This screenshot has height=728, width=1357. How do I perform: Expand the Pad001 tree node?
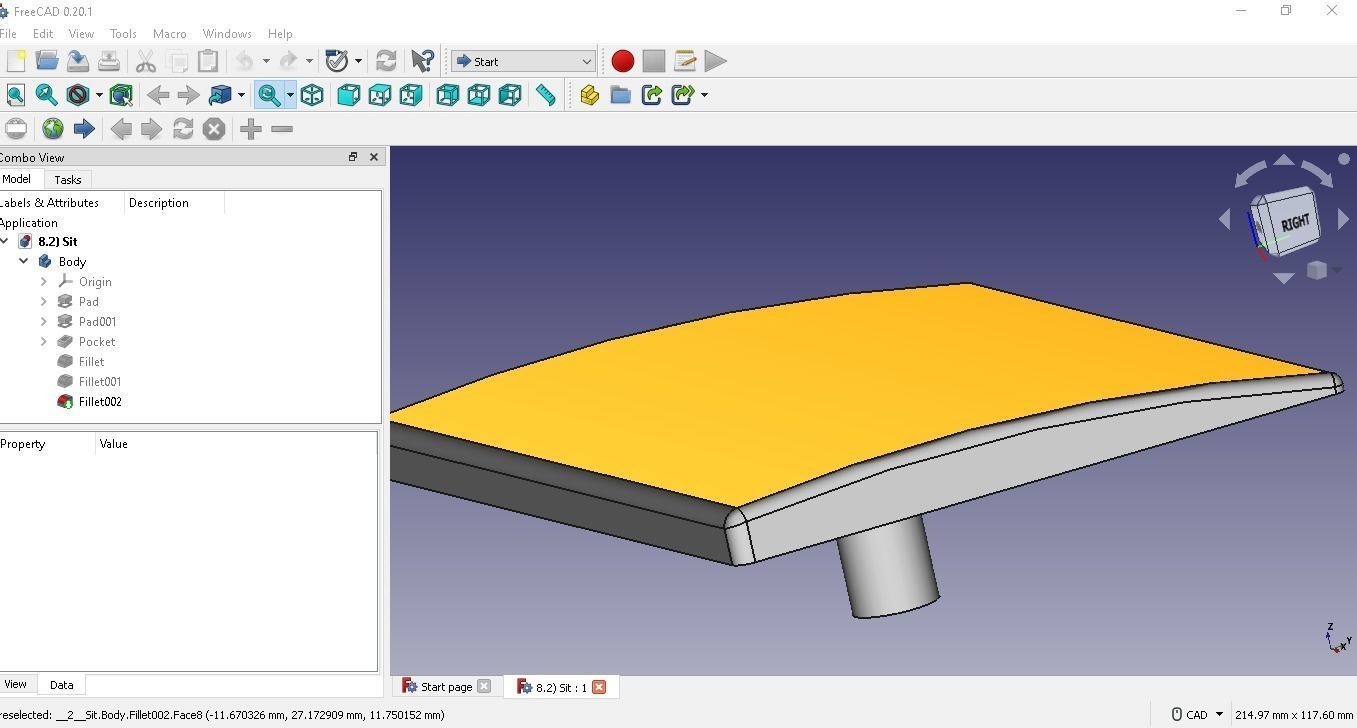coord(44,321)
